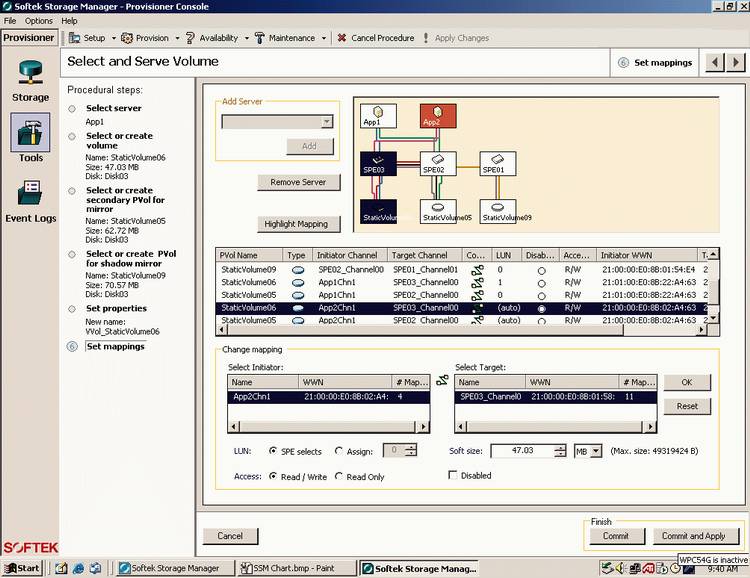
Task: Select the Tools sidebar icon
Action: pos(30,132)
